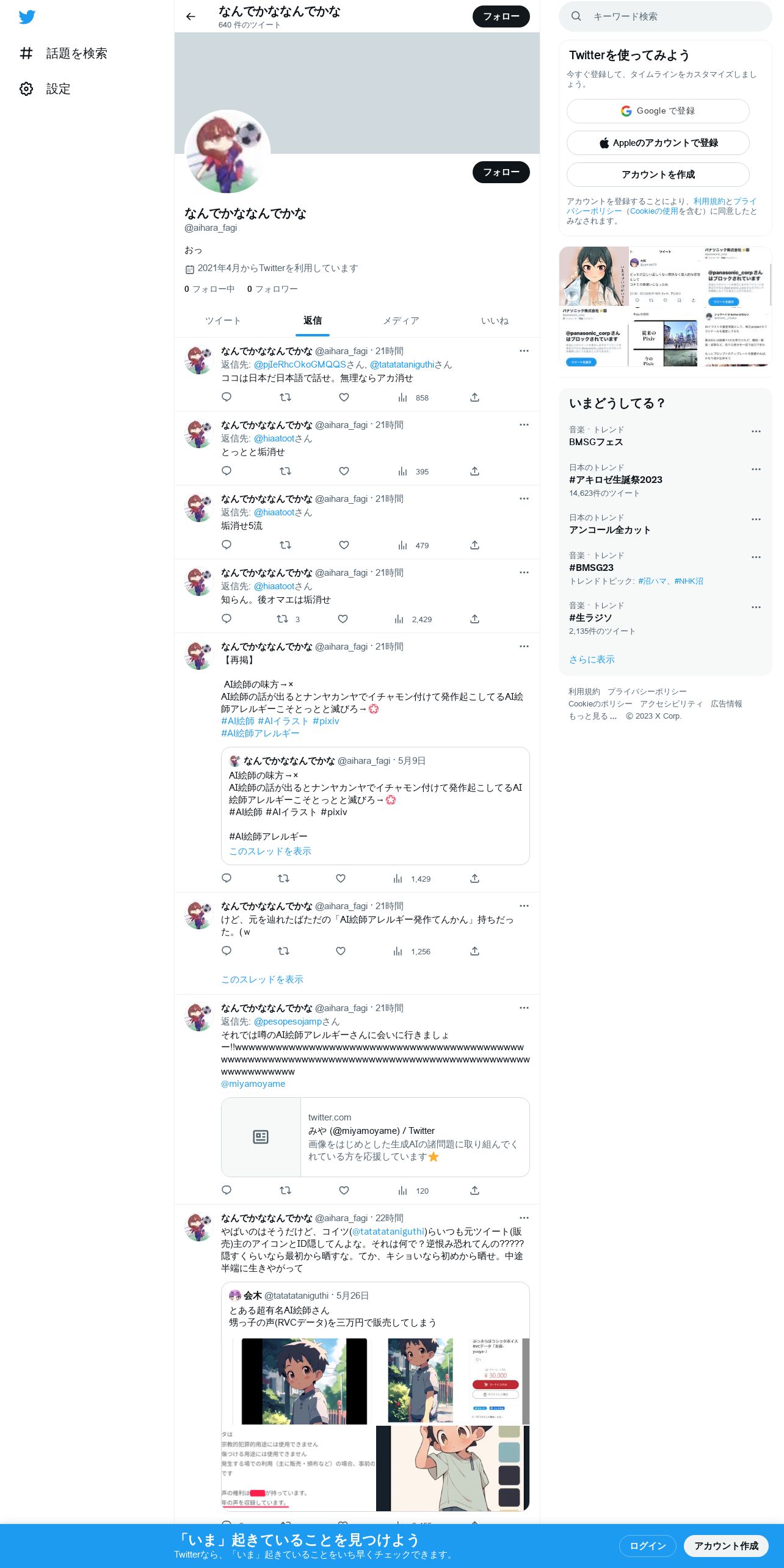Retweet the とっとと垢消せ tweet

coord(285,471)
